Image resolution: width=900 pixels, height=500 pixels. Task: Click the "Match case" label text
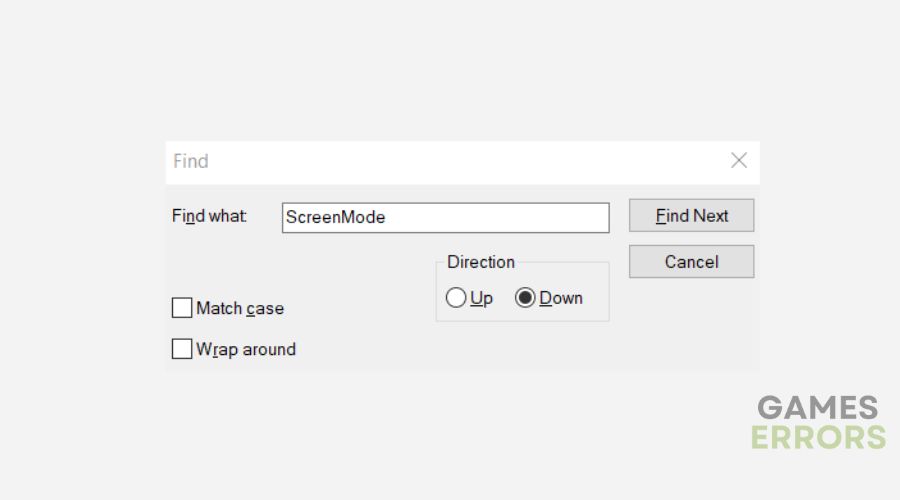pyautogui.click(x=240, y=309)
